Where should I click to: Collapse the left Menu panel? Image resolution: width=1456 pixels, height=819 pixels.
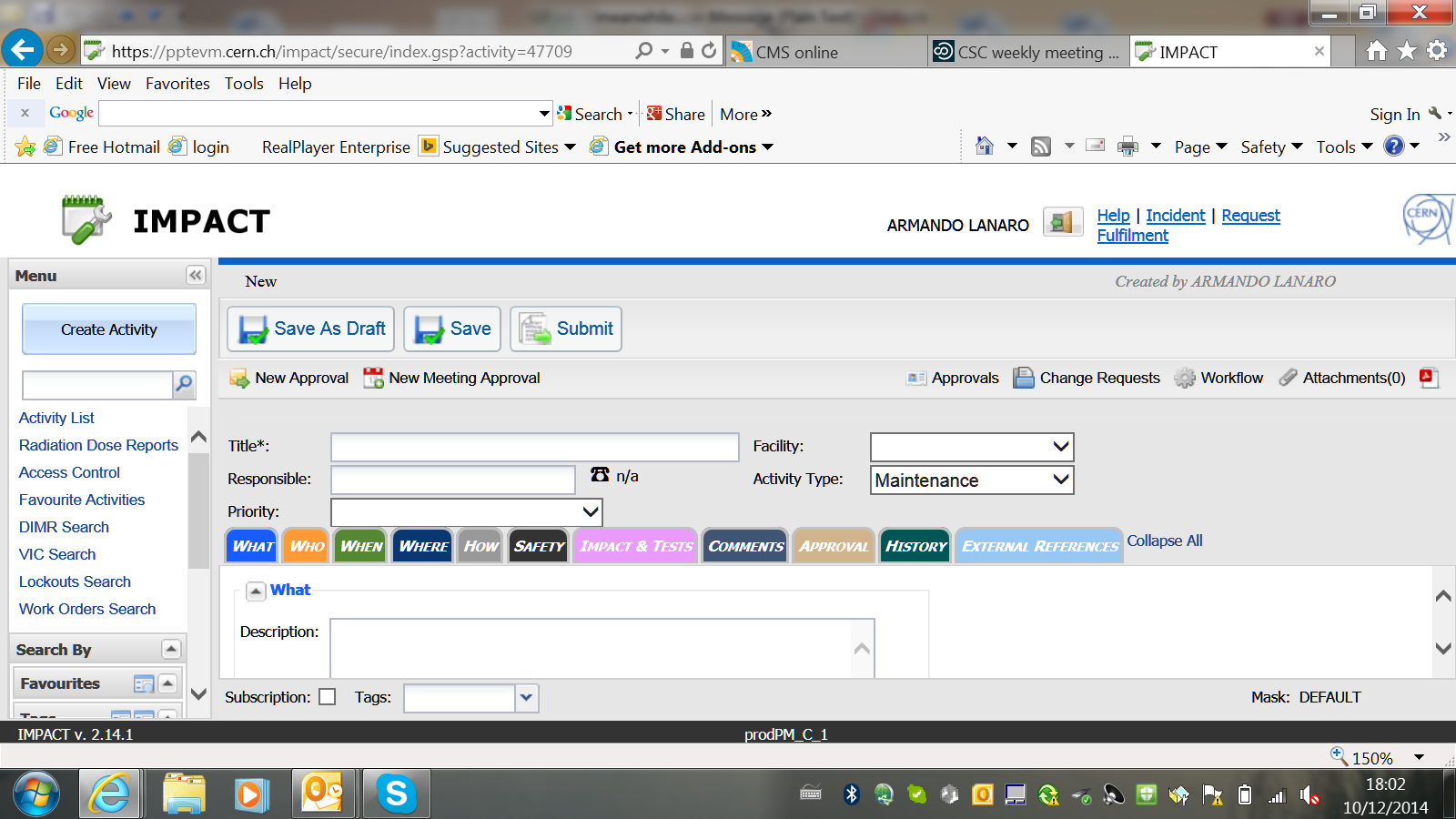pos(195,276)
